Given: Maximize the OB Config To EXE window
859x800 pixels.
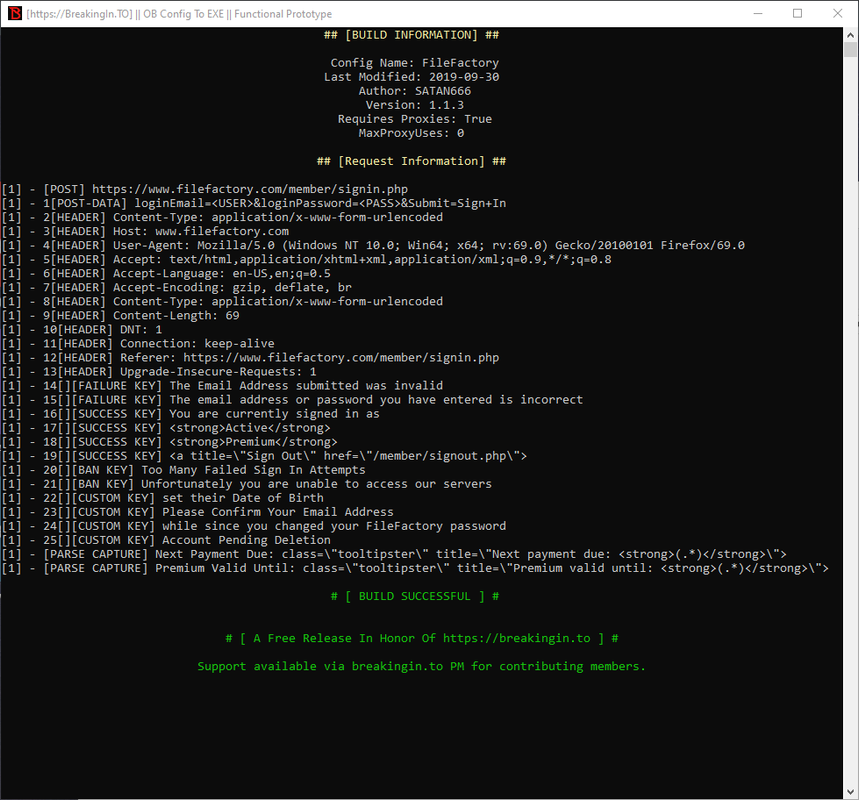Looking at the screenshot, I should [x=798, y=13].
